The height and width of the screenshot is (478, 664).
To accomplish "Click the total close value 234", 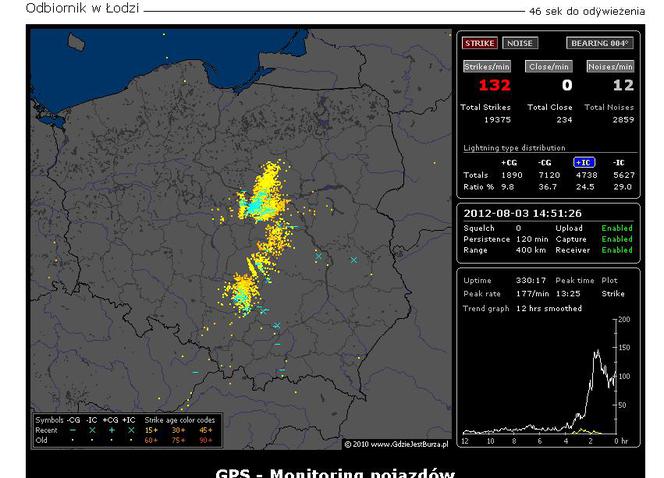I will point(564,120).
